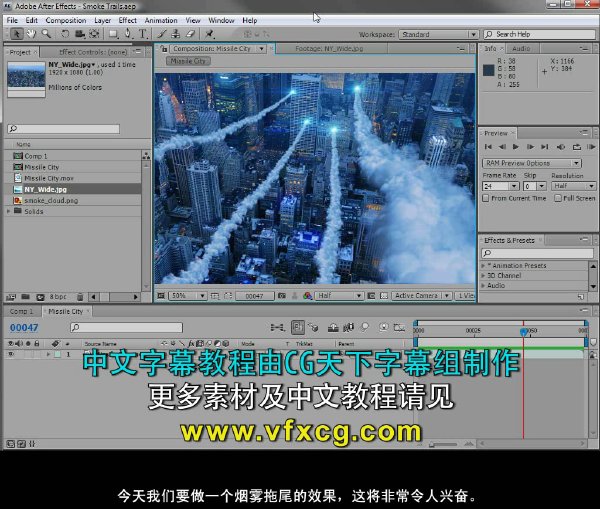Screen dimensions: 600x509
Task: Create new folder in Project panel
Action: (x=25, y=297)
